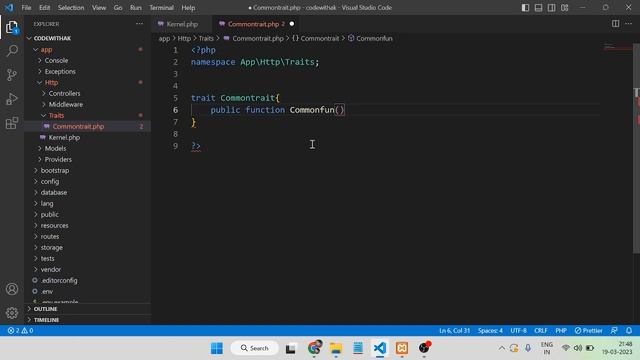This screenshot has width=640, height=360.
Task: Open the Help menu
Action: (x=188, y=8)
